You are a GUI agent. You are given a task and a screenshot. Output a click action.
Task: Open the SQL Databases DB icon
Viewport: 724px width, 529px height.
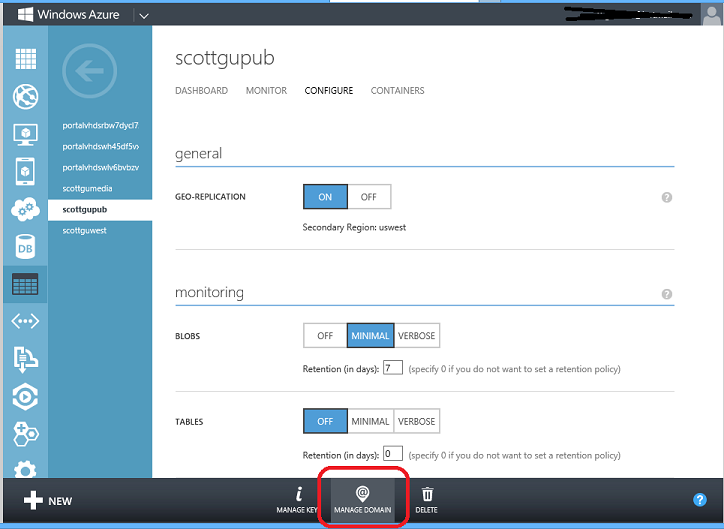point(25,246)
